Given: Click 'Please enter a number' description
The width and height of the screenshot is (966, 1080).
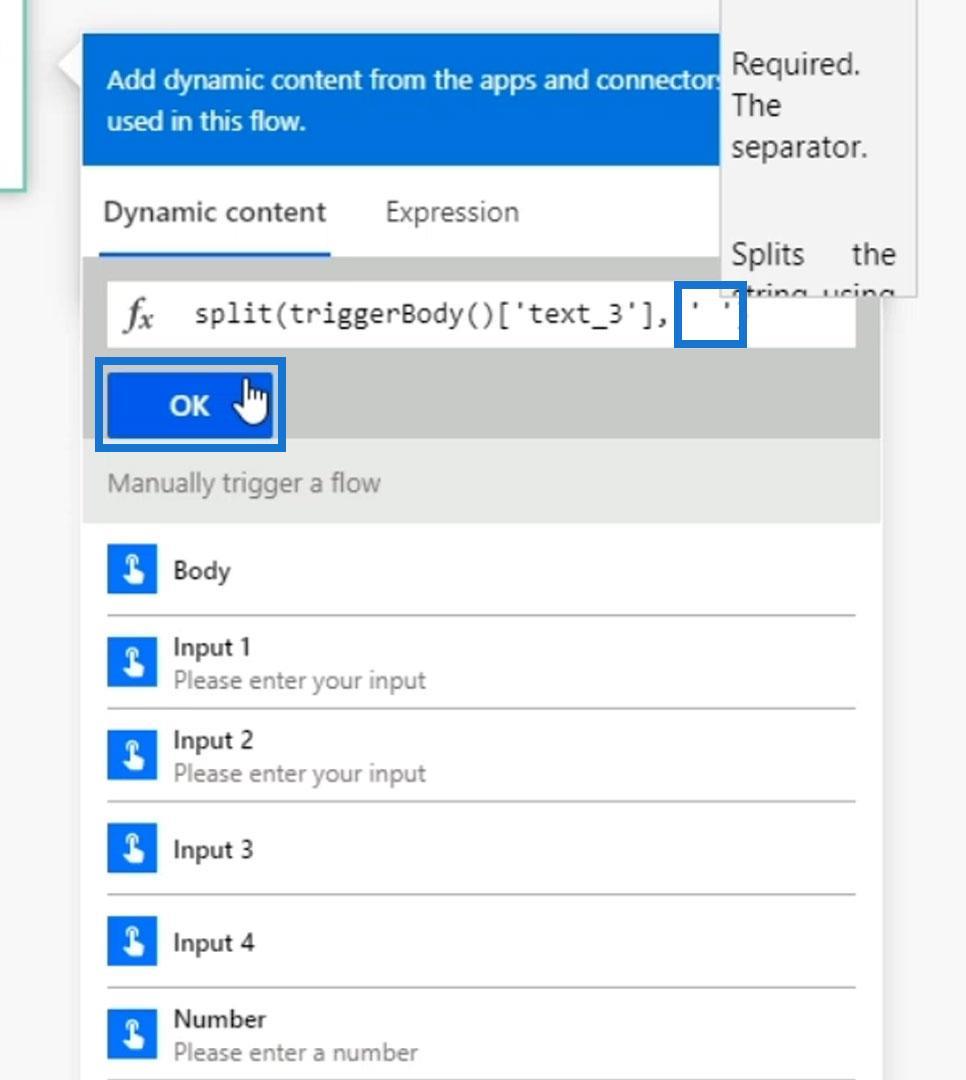Looking at the screenshot, I should click(296, 1052).
